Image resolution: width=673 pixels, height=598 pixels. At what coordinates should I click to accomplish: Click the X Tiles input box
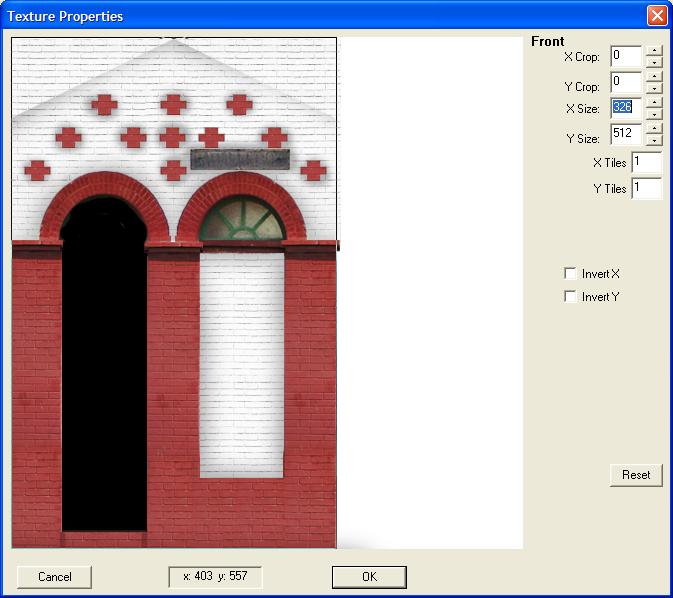coord(645,162)
